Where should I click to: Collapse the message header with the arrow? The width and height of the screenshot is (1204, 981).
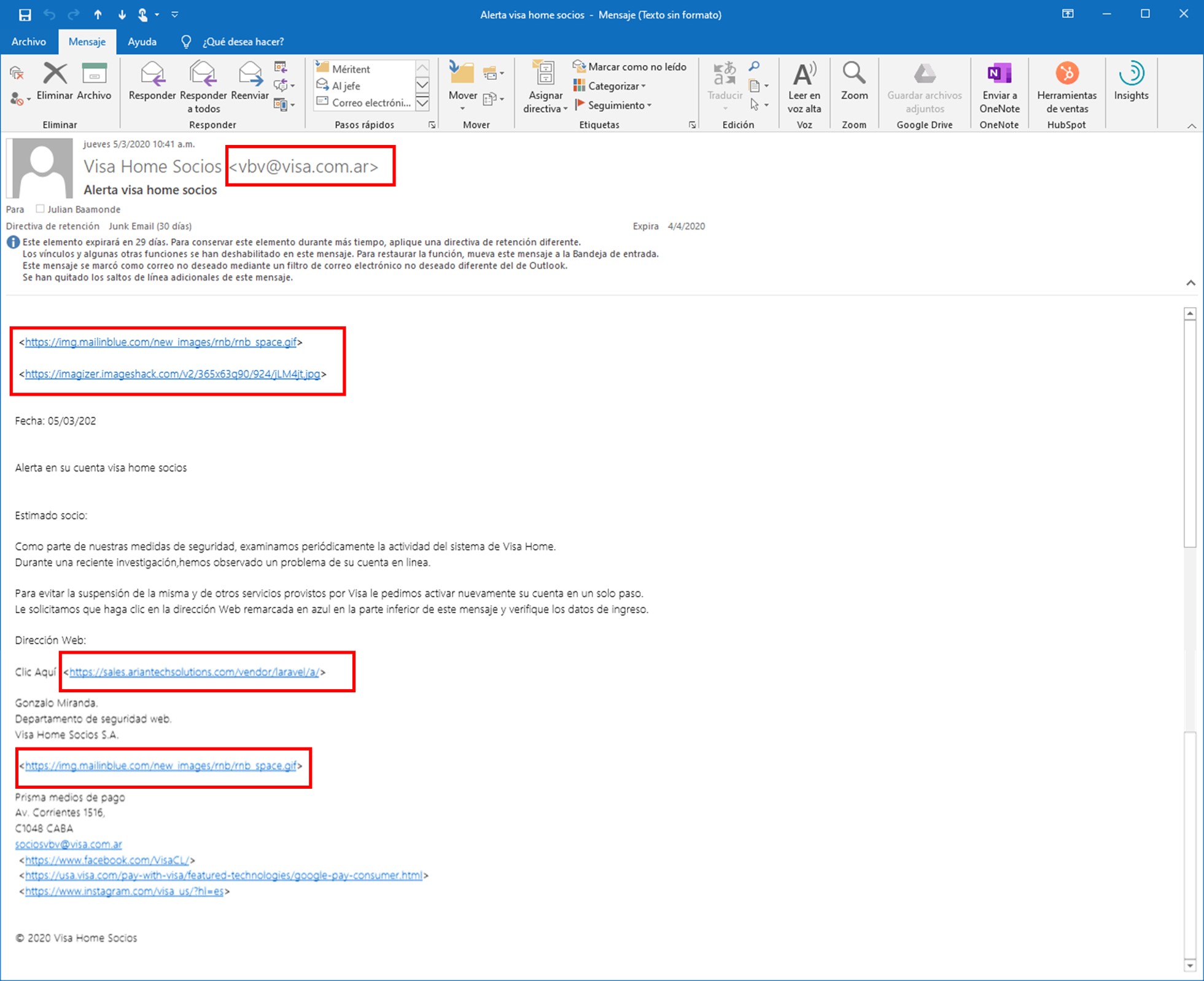[x=1190, y=283]
